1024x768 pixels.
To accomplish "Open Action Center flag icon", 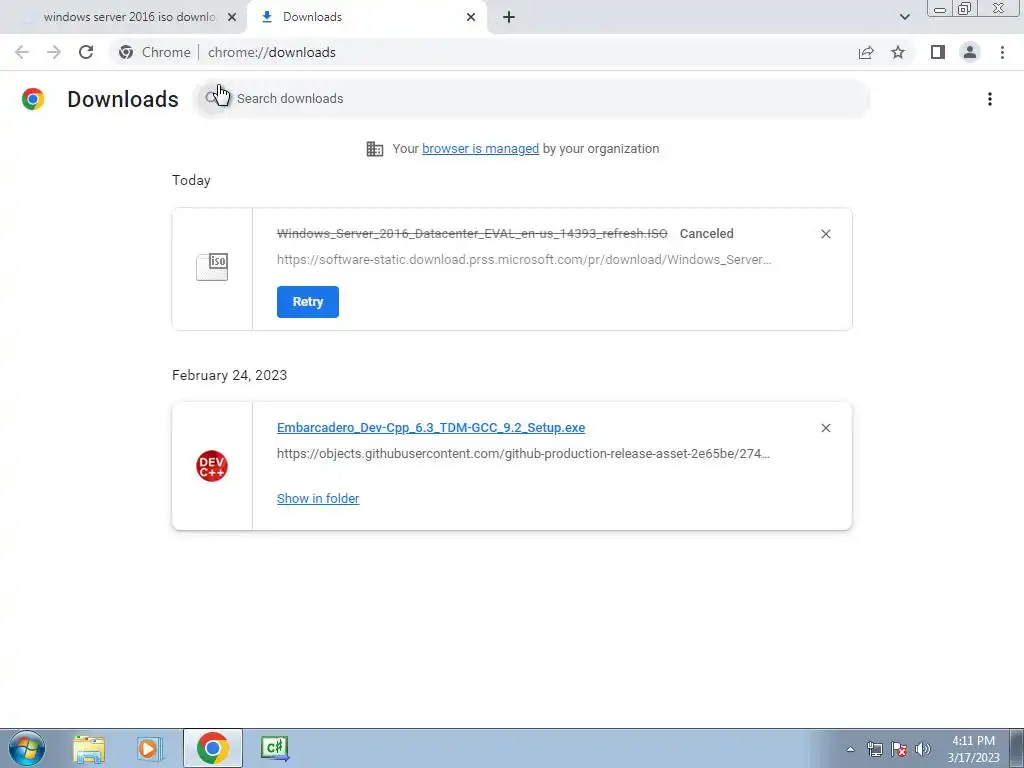I will pyautogui.click(x=899, y=750).
